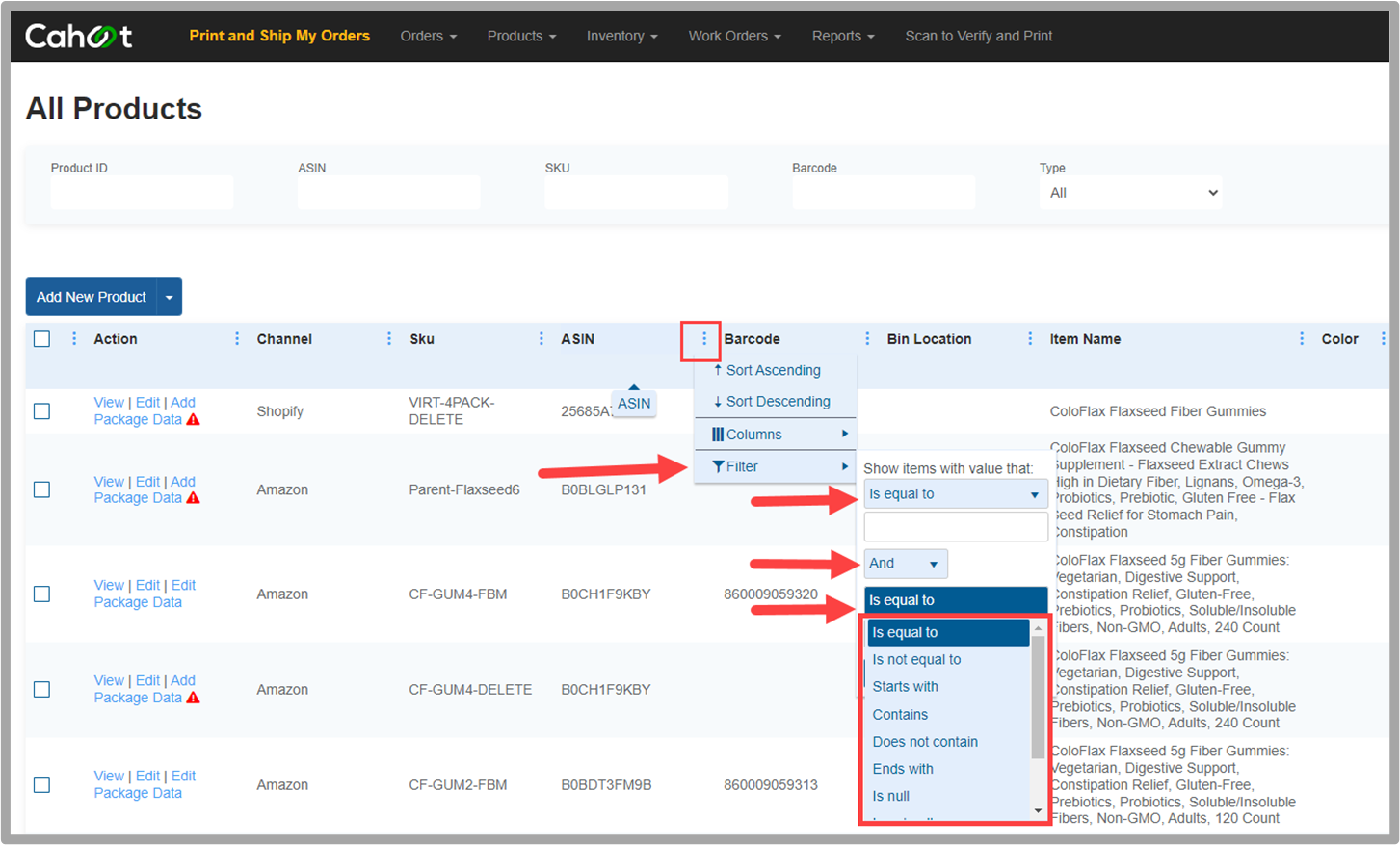
Task: Check the Parent-Flaxseed6 row checkbox
Action: [x=41, y=489]
